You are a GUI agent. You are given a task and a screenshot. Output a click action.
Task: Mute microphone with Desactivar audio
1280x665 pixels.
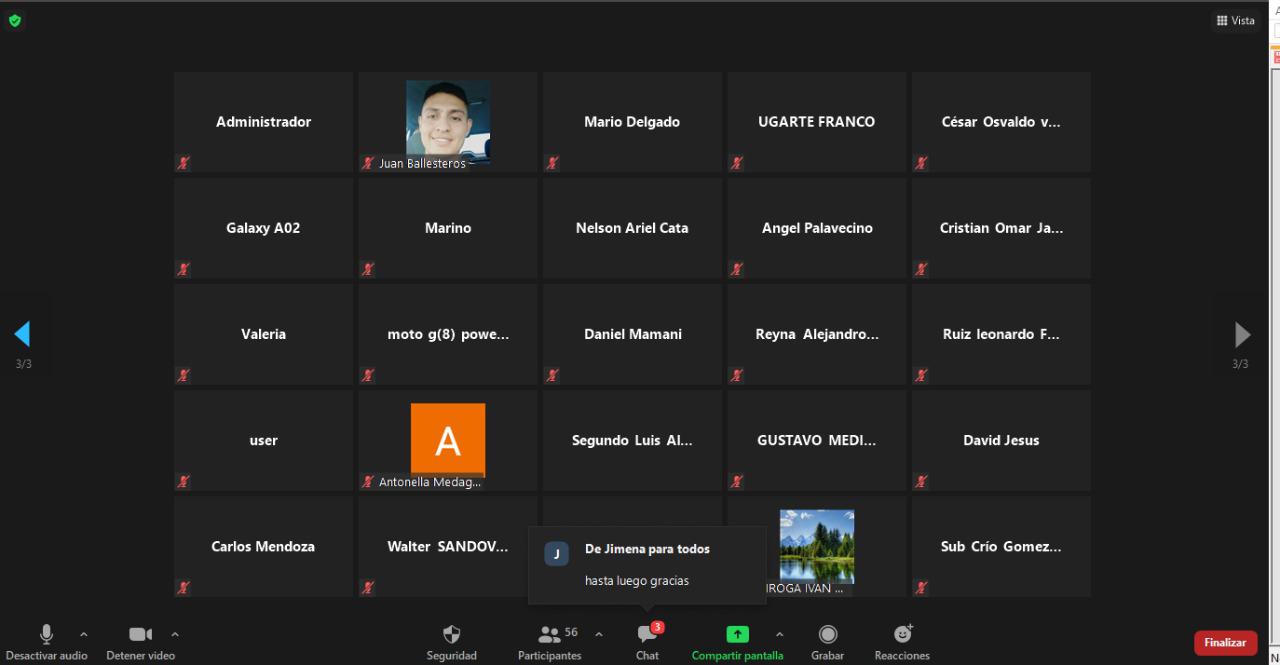pyautogui.click(x=46, y=635)
